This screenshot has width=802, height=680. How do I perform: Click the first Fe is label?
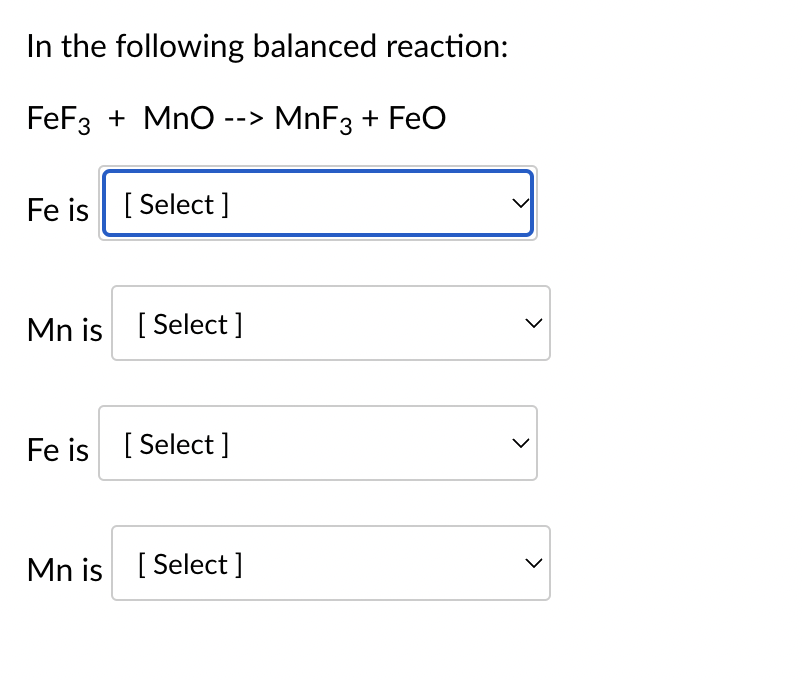(x=56, y=210)
